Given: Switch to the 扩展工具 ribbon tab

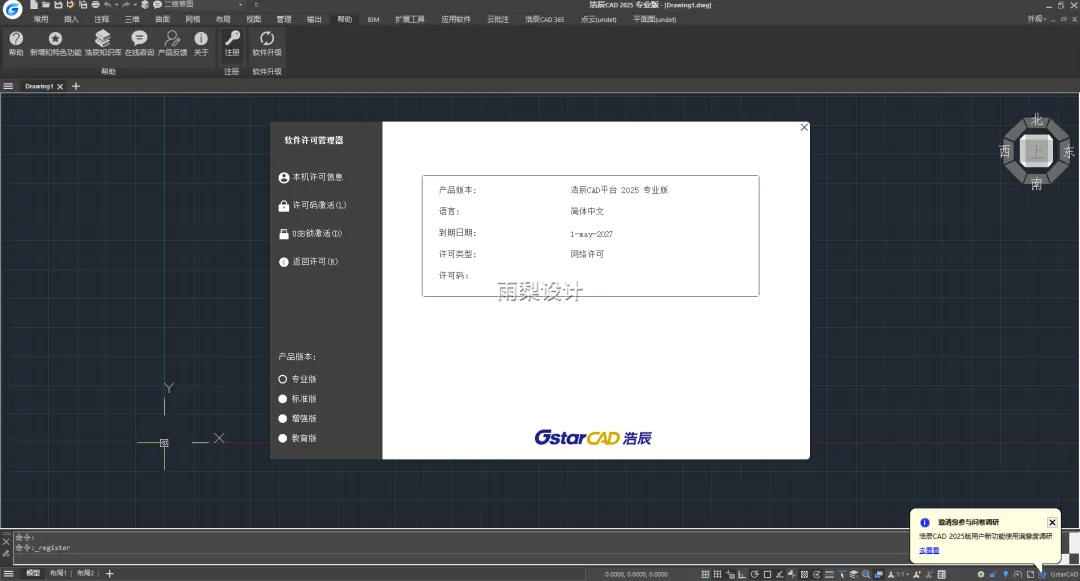Looking at the screenshot, I should (x=410, y=19).
